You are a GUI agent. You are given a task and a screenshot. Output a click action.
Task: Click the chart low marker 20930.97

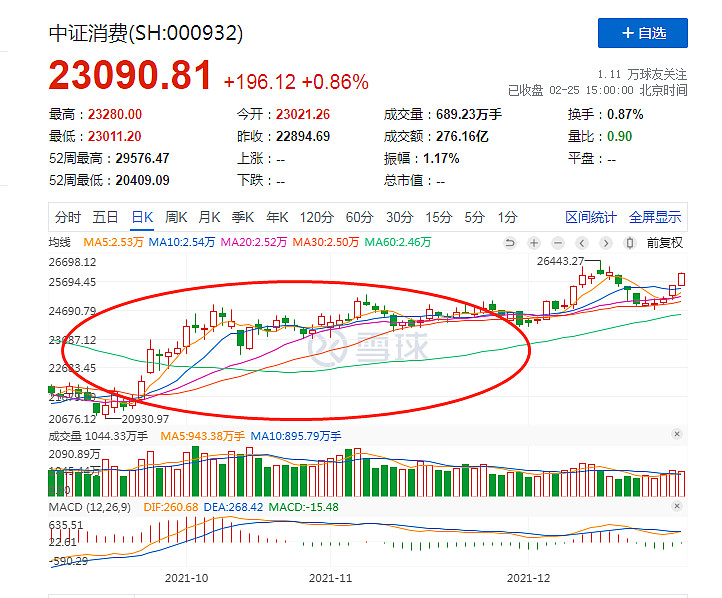click(x=145, y=419)
